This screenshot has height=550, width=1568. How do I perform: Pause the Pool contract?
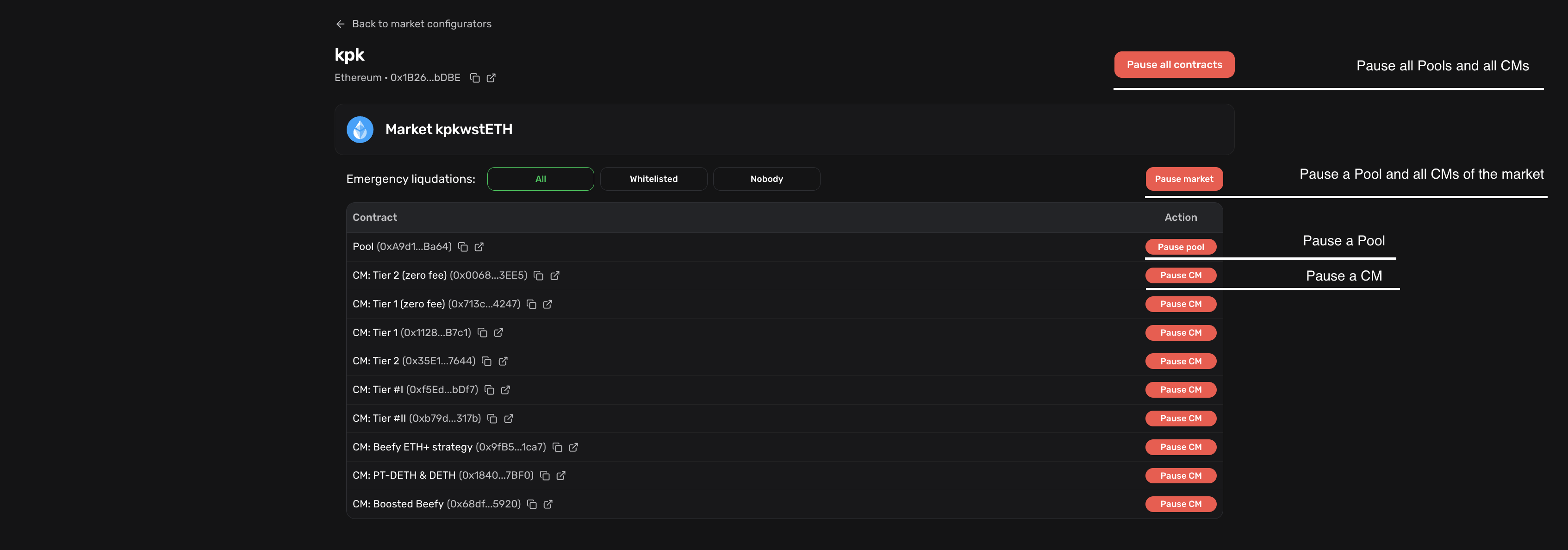point(1180,247)
